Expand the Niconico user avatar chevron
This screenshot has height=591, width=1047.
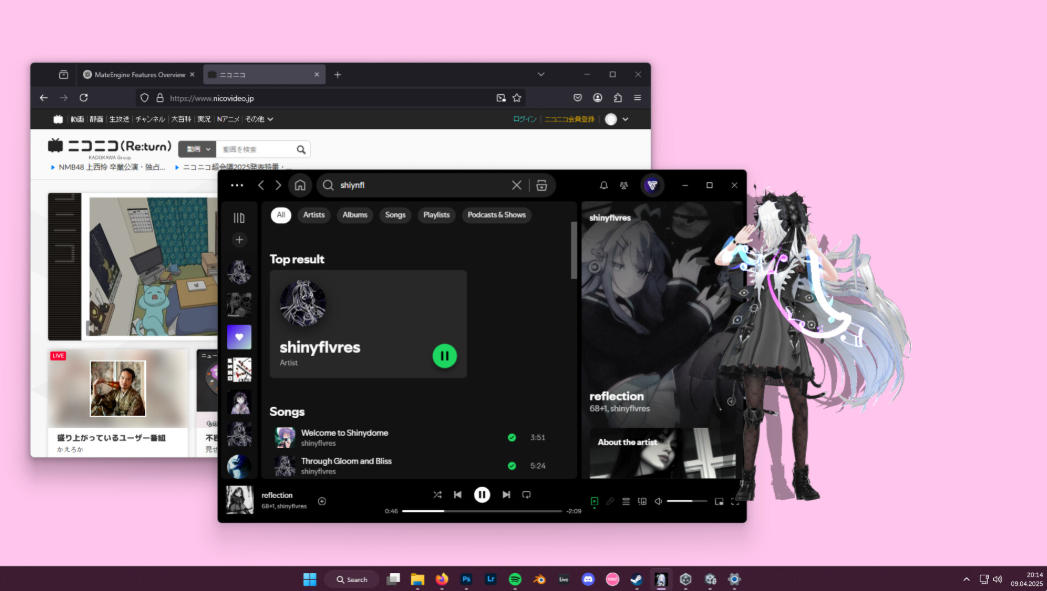625,119
